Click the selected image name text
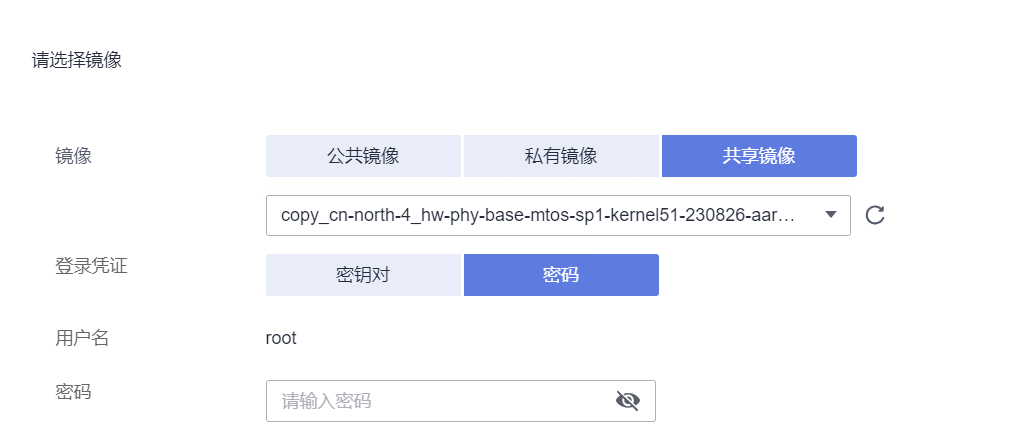Image resolution: width=1031 pixels, height=426 pixels. 539,215
